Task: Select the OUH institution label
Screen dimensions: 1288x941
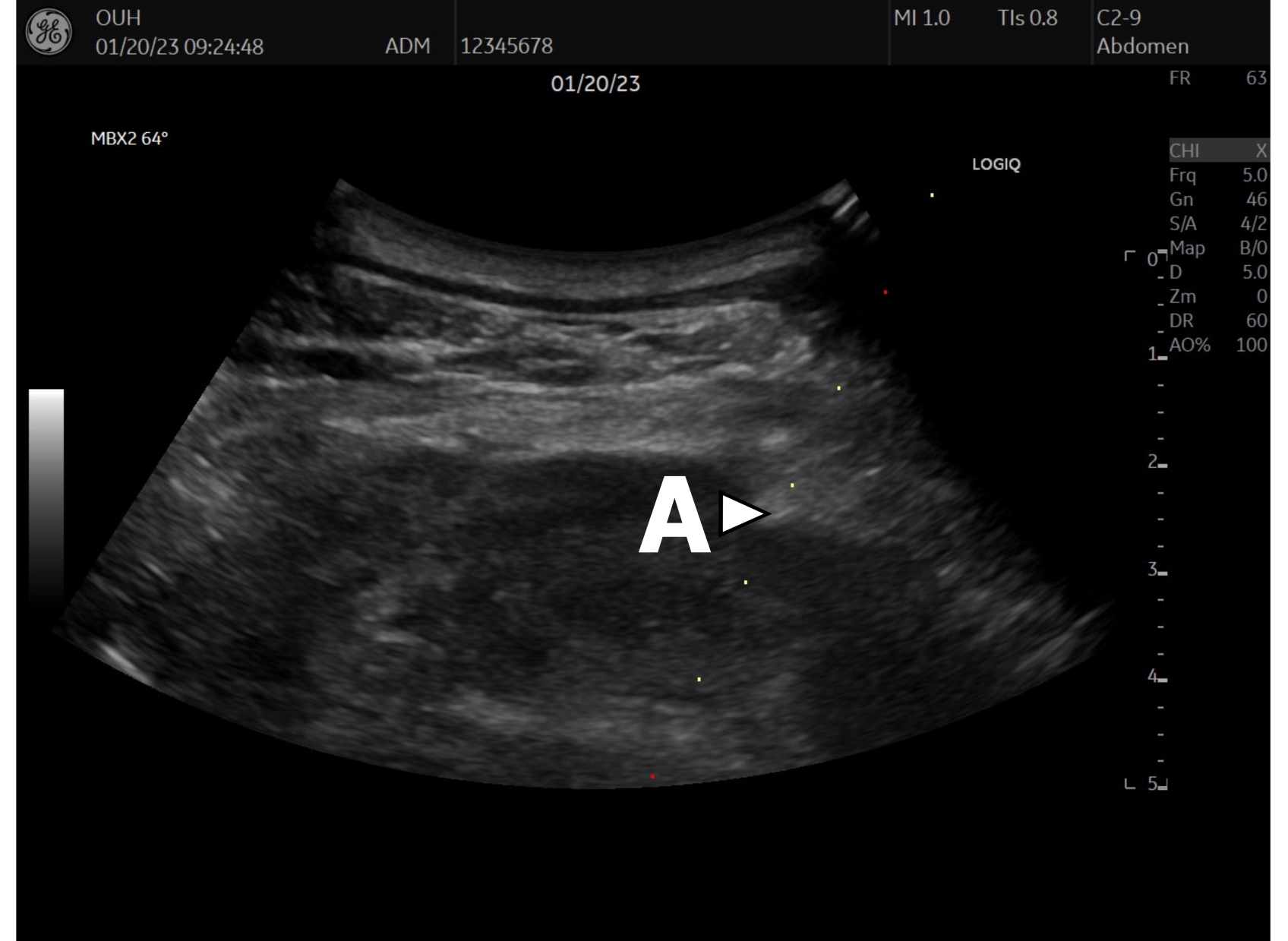Action: coord(118,17)
